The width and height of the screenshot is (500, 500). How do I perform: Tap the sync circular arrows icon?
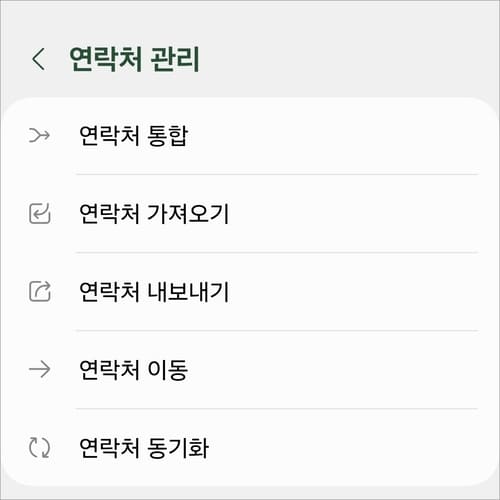tap(39, 447)
